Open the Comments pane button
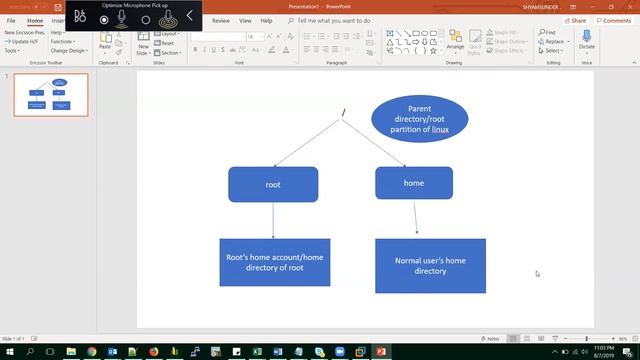Screen dimensions: 640x360 pyautogui.click(x=613, y=20)
